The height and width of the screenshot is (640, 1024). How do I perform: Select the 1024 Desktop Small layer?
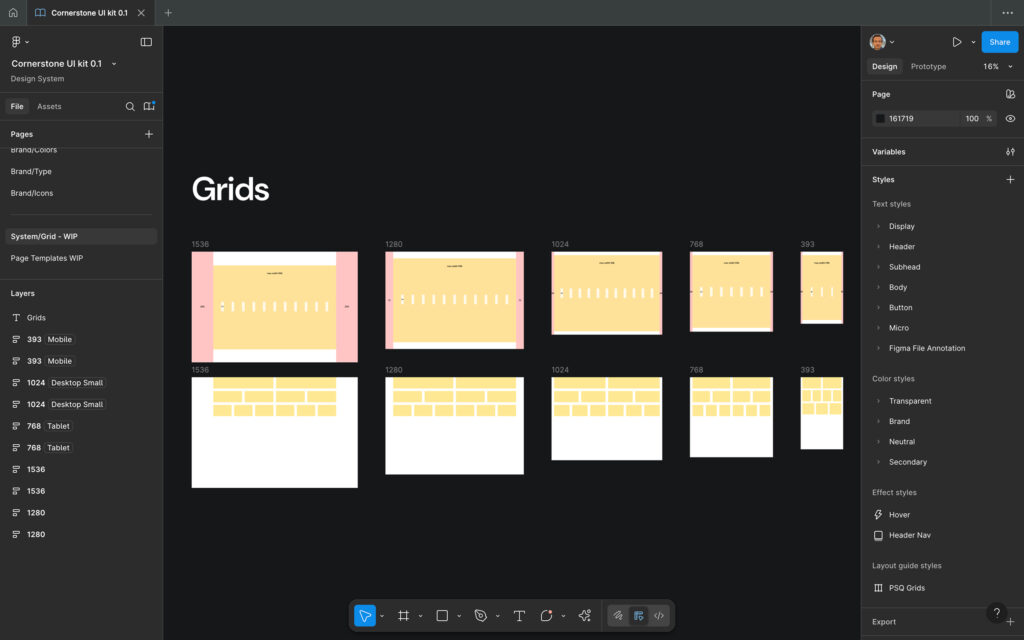tap(65, 383)
